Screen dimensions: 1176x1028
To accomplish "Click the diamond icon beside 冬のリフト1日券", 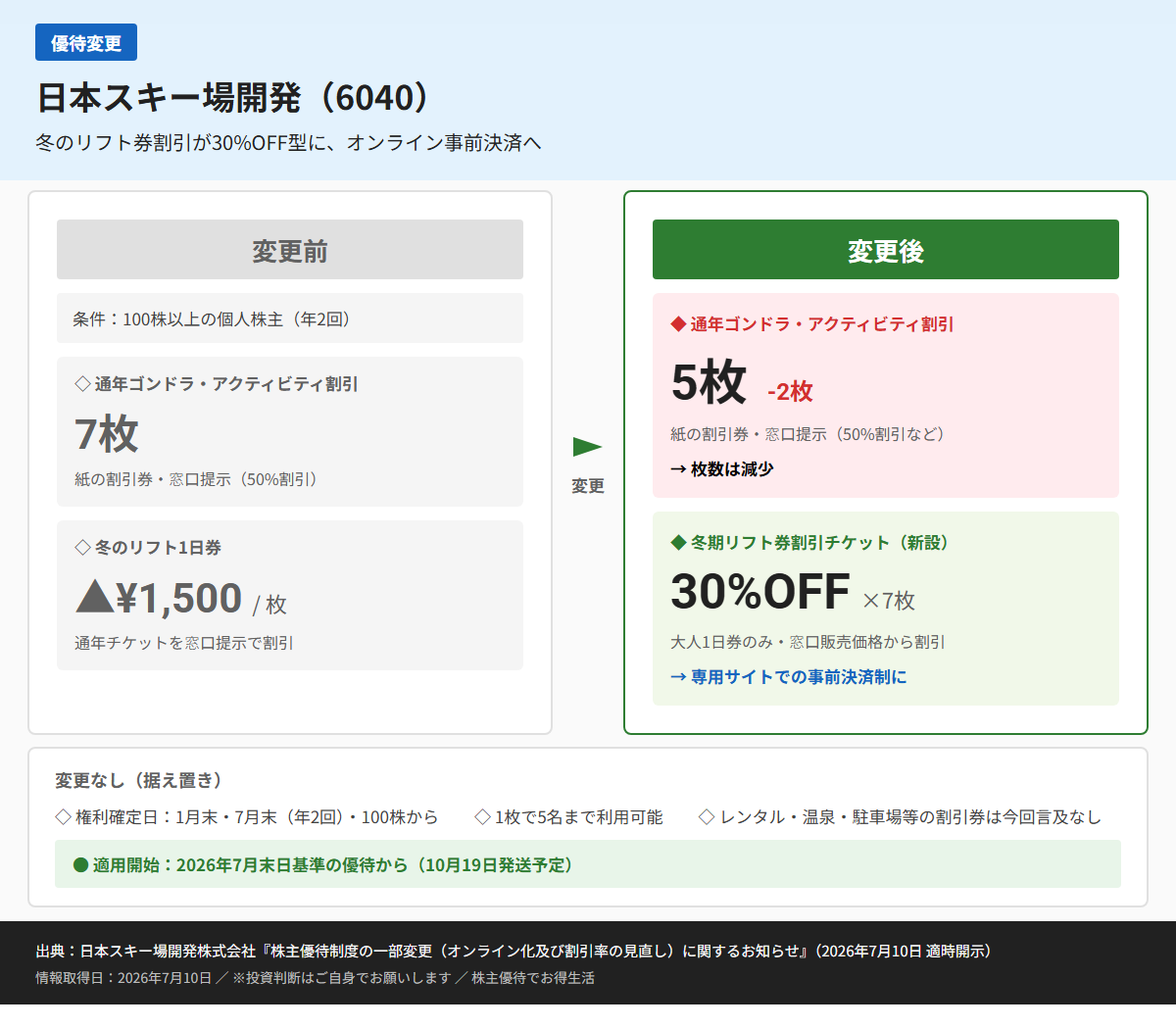I will [x=82, y=548].
